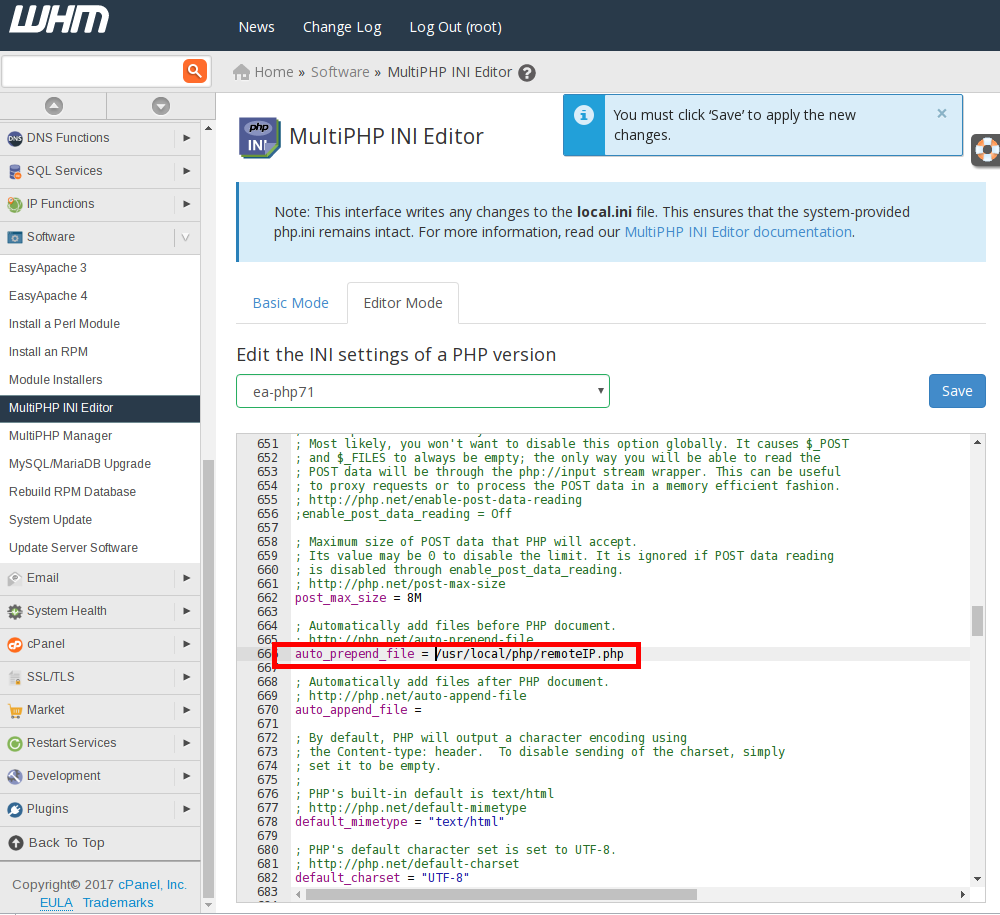Open MySQL/MariaDB Upgrade in sidebar

pyautogui.click(x=80, y=464)
